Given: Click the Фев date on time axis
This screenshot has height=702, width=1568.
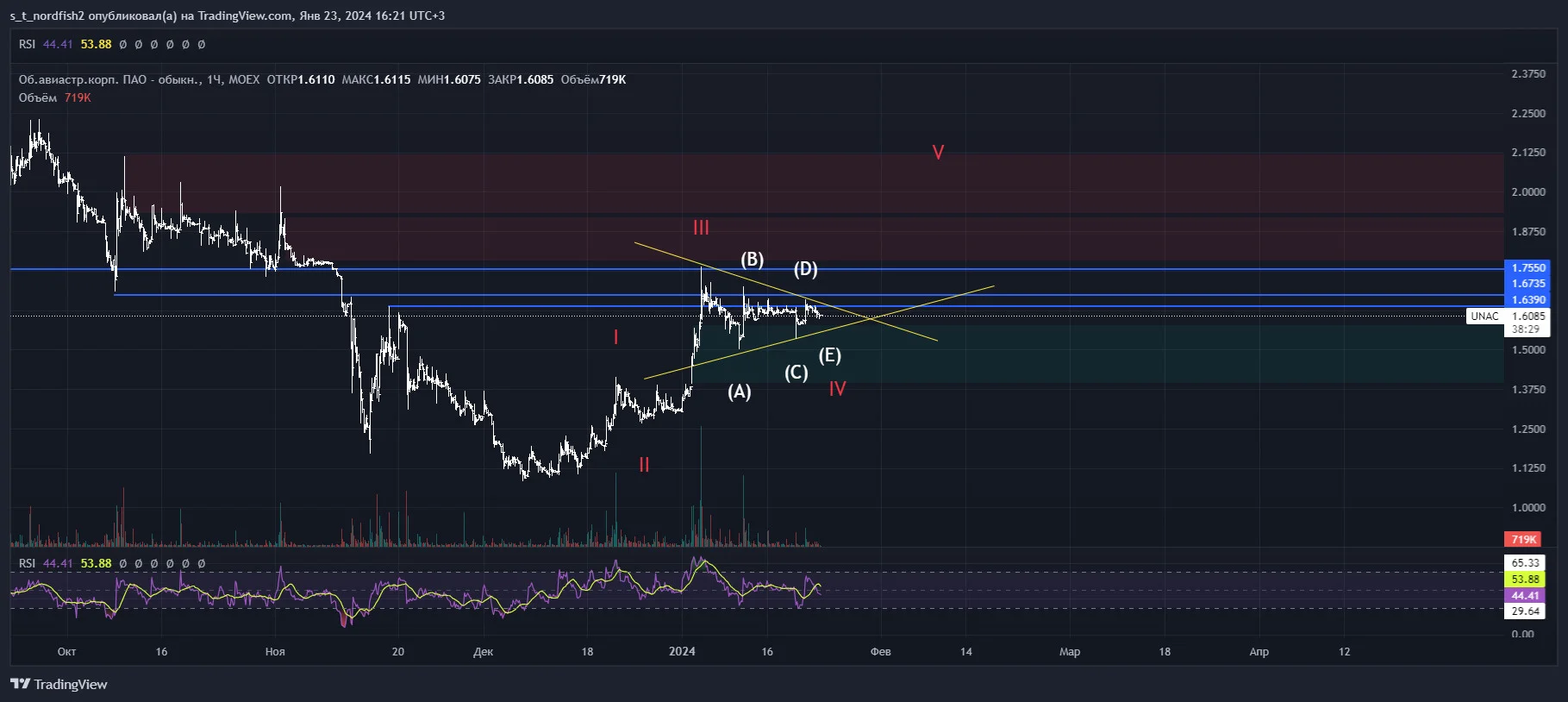Looking at the screenshot, I should [880, 652].
